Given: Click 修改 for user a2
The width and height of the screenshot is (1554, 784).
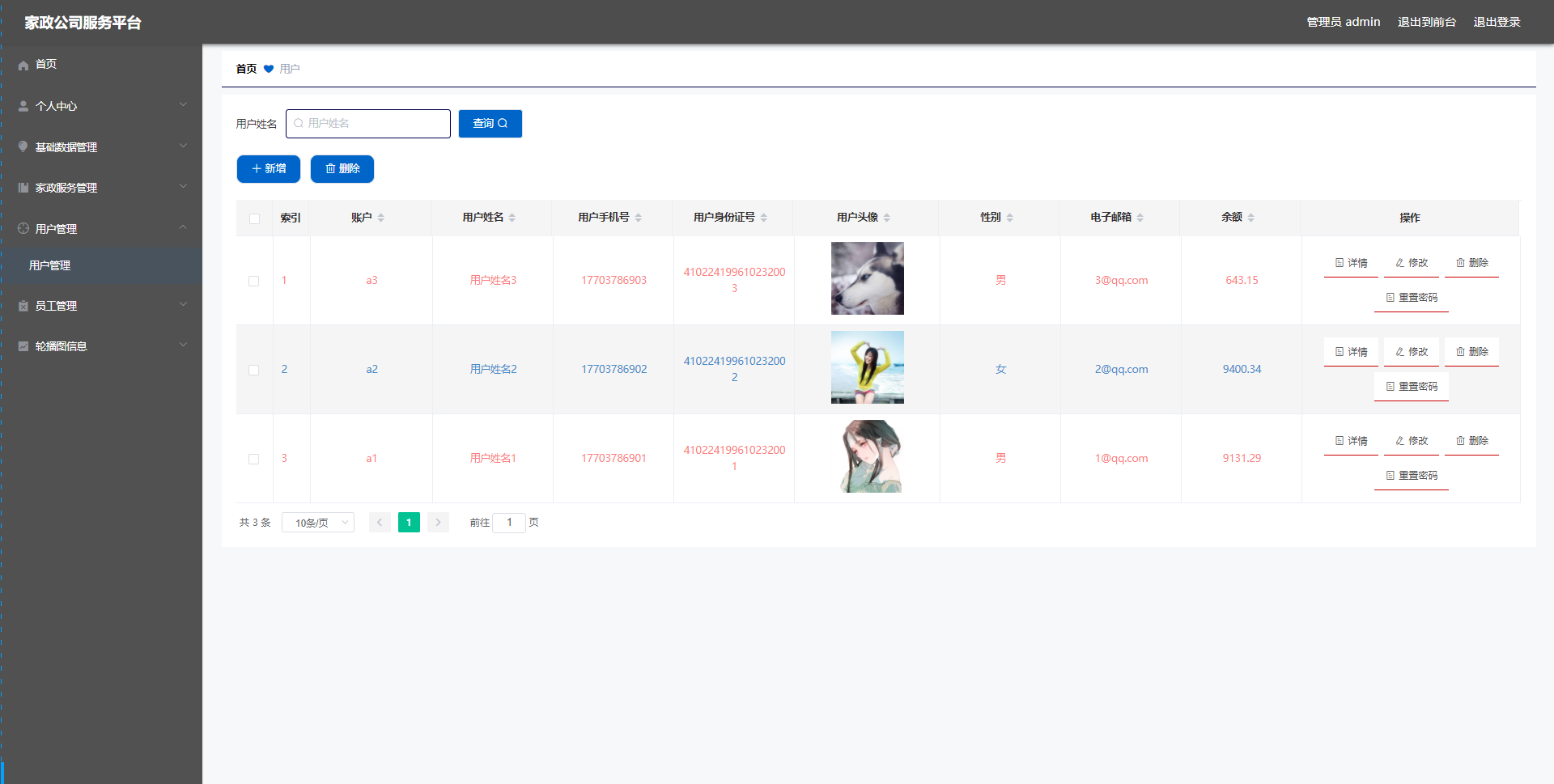Looking at the screenshot, I should 1412,352.
